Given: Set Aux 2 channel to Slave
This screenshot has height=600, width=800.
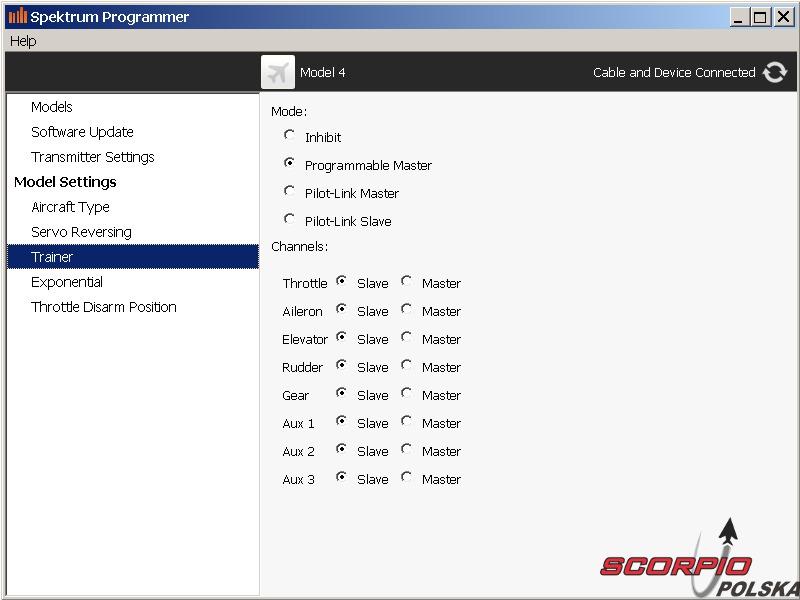Looking at the screenshot, I should [x=341, y=449].
